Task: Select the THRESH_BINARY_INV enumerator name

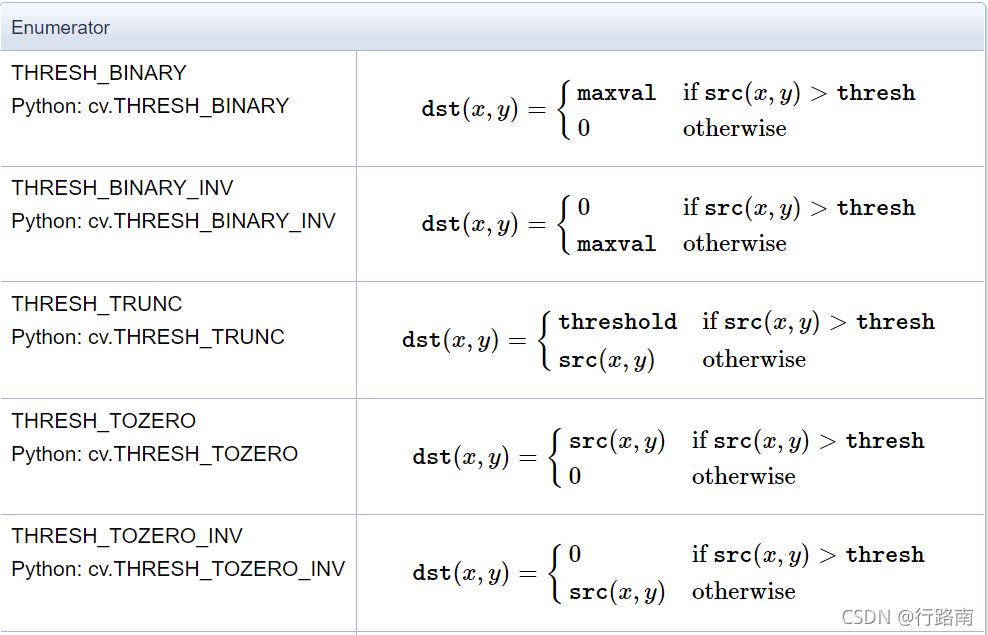Action: click(x=122, y=188)
